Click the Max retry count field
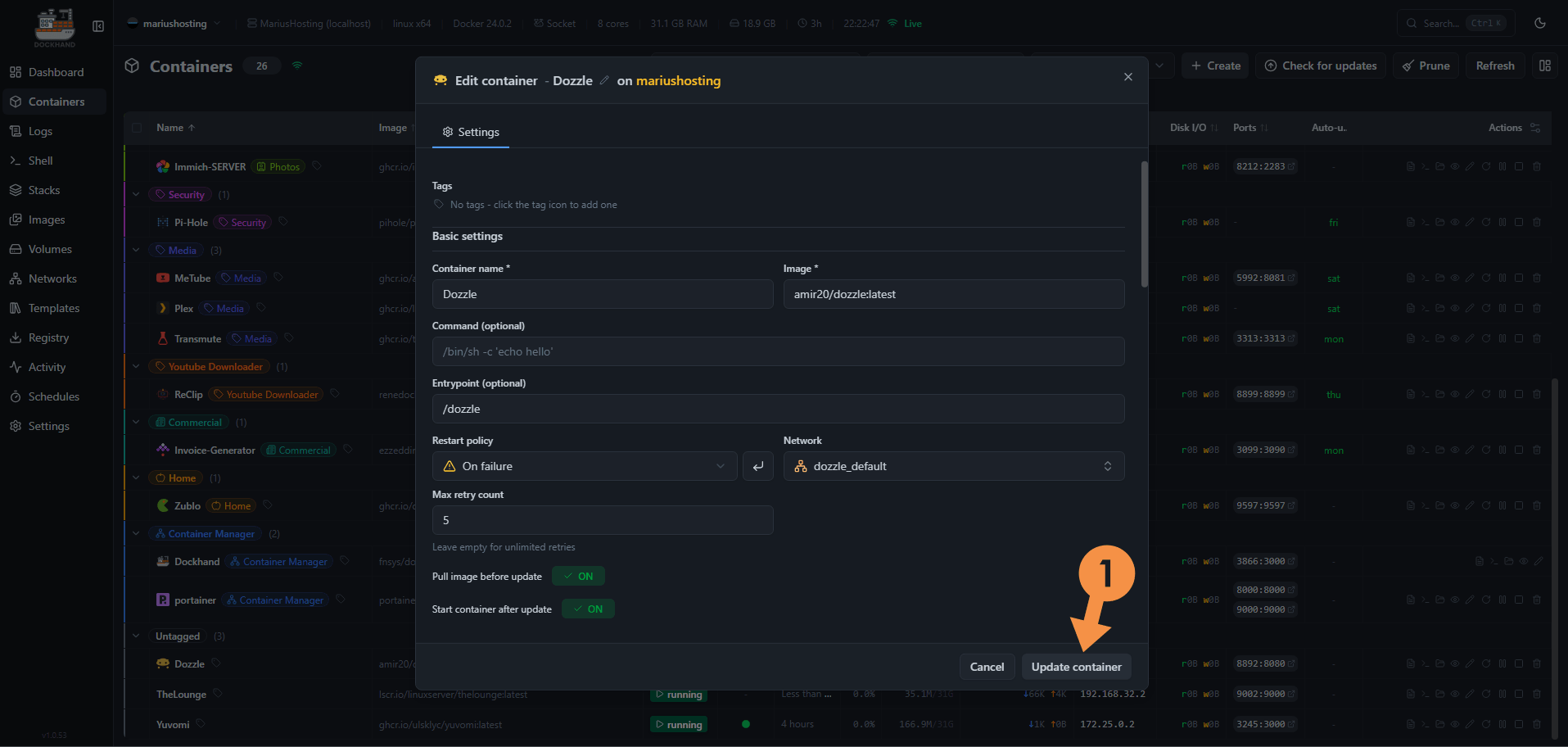The height and width of the screenshot is (747, 1568). [603, 520]
